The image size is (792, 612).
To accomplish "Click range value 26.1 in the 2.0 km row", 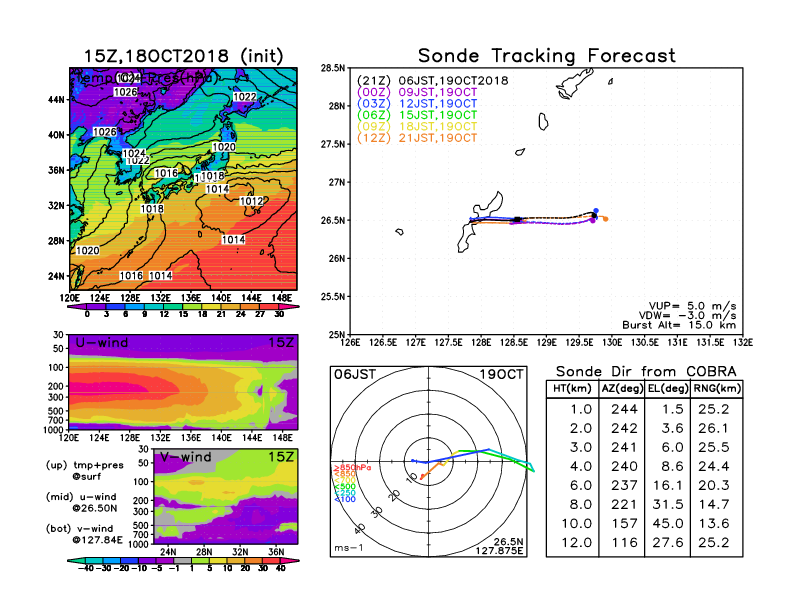I will point(713,428).
